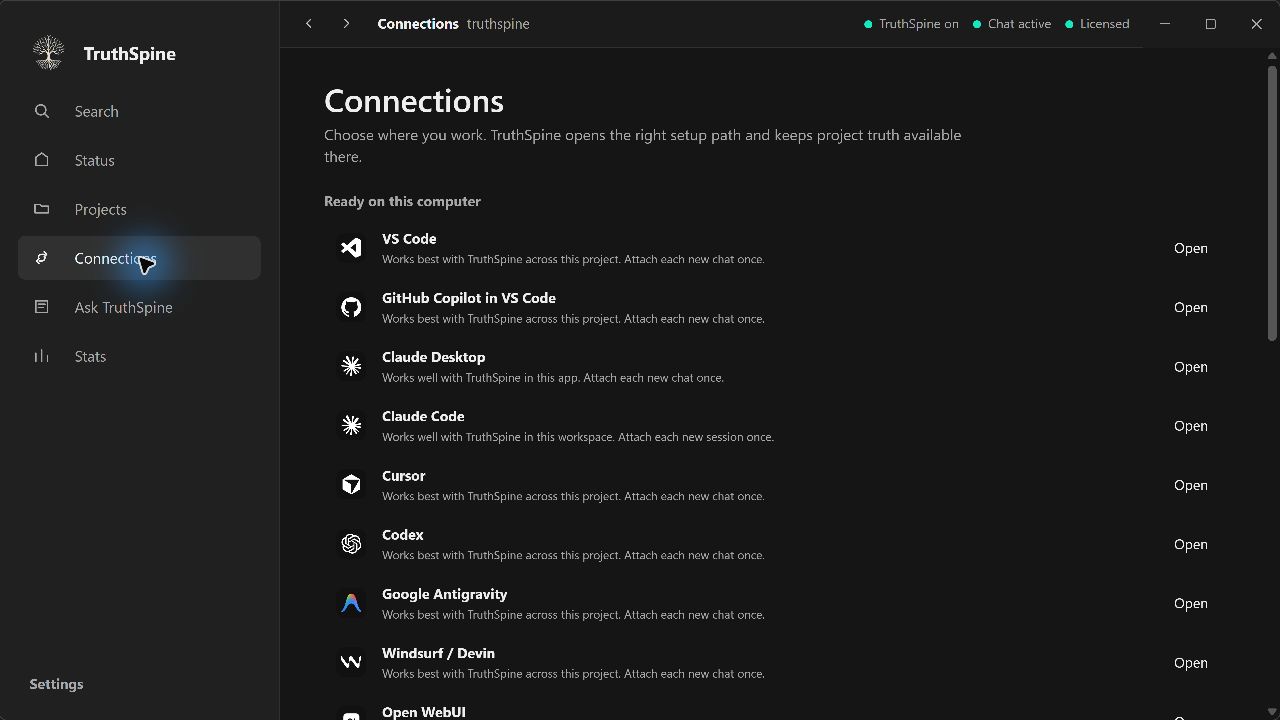Click the TruthSpine app name text
Viewport: 1280px width, 720px height.
click(x=130, y=54)
